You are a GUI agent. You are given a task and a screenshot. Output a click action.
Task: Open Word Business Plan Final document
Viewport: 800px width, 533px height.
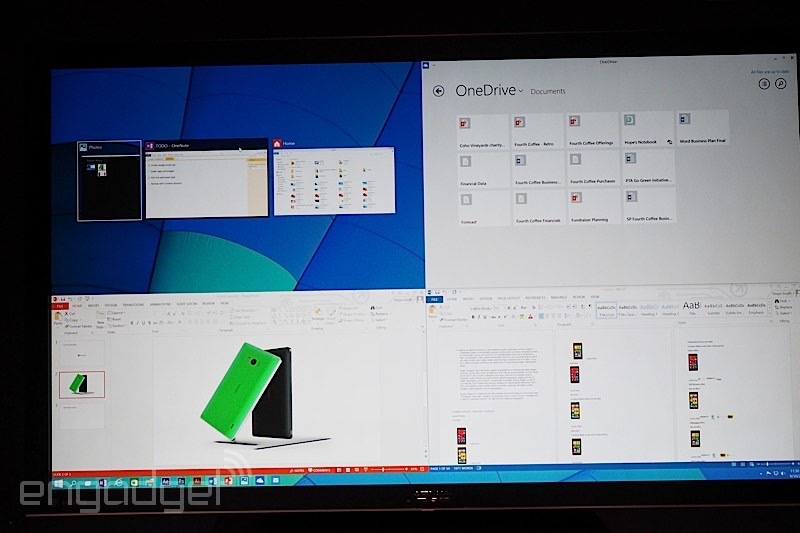tap(703, 128)
